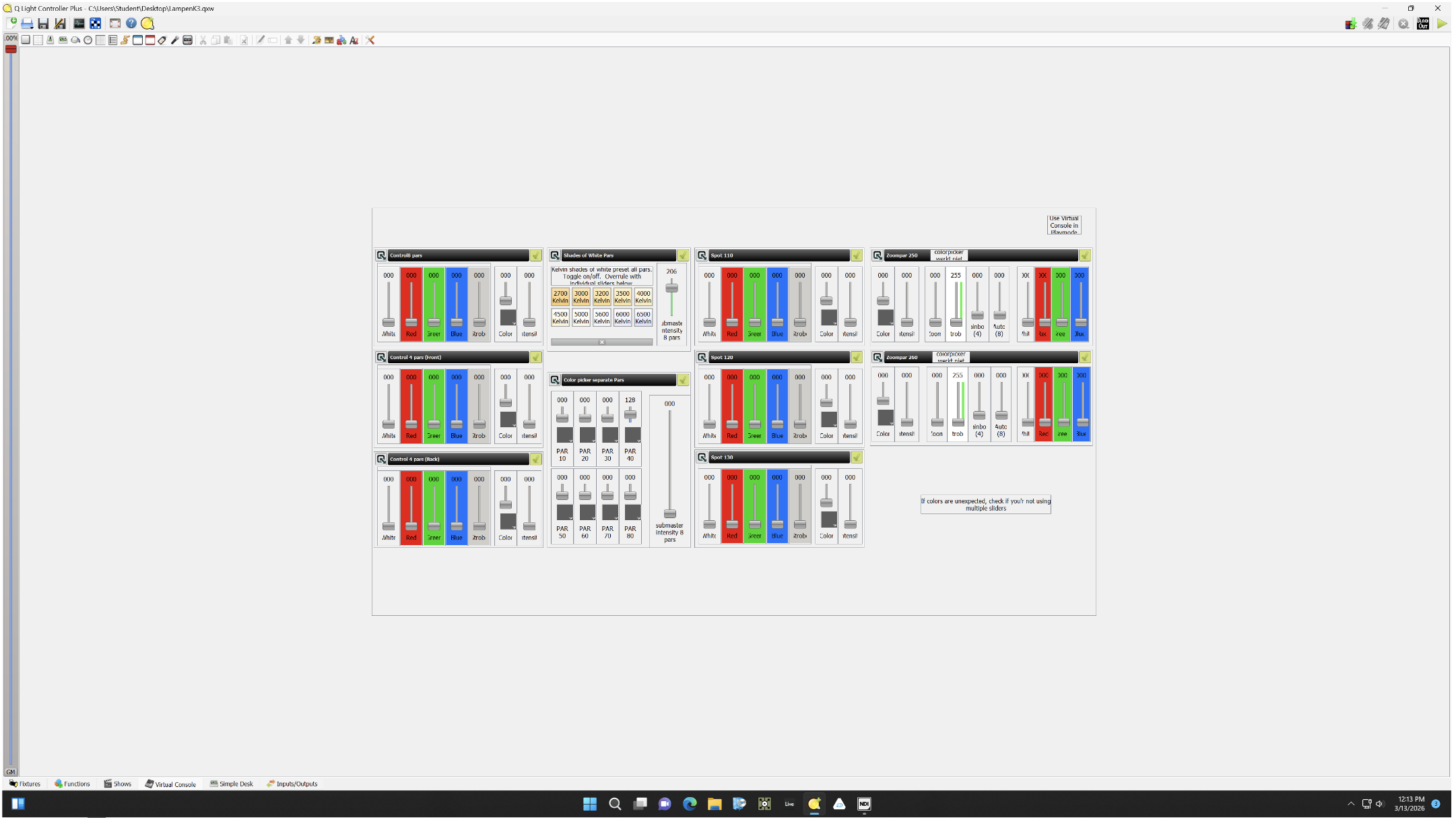Open the DMX monitor from the toolbar
This screenshot has height=818, width=1456.
[x=79, y=22]
